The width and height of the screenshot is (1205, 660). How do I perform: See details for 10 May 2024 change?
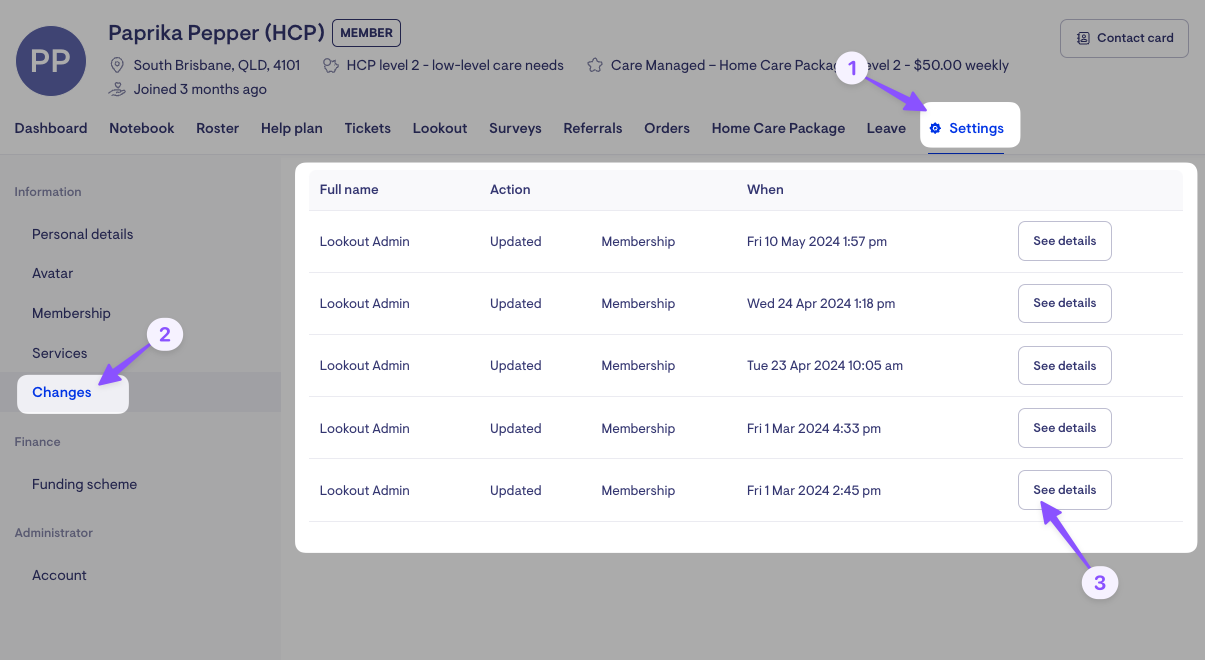(x=1064, y=241)
